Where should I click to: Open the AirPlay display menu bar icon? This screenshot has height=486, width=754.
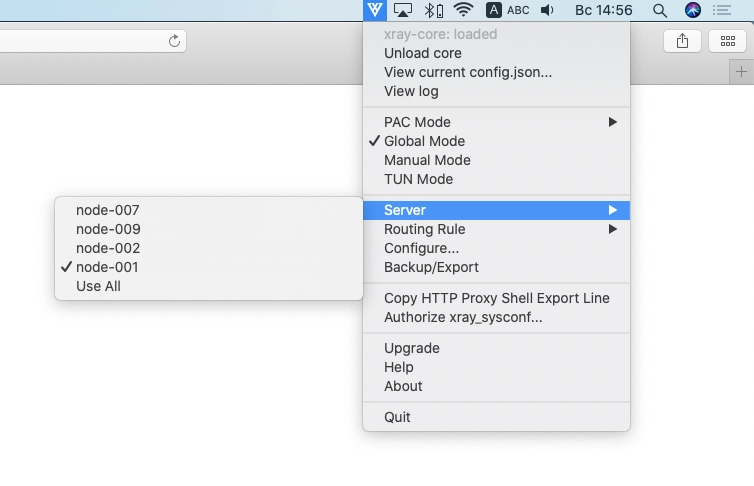[403, 10]
